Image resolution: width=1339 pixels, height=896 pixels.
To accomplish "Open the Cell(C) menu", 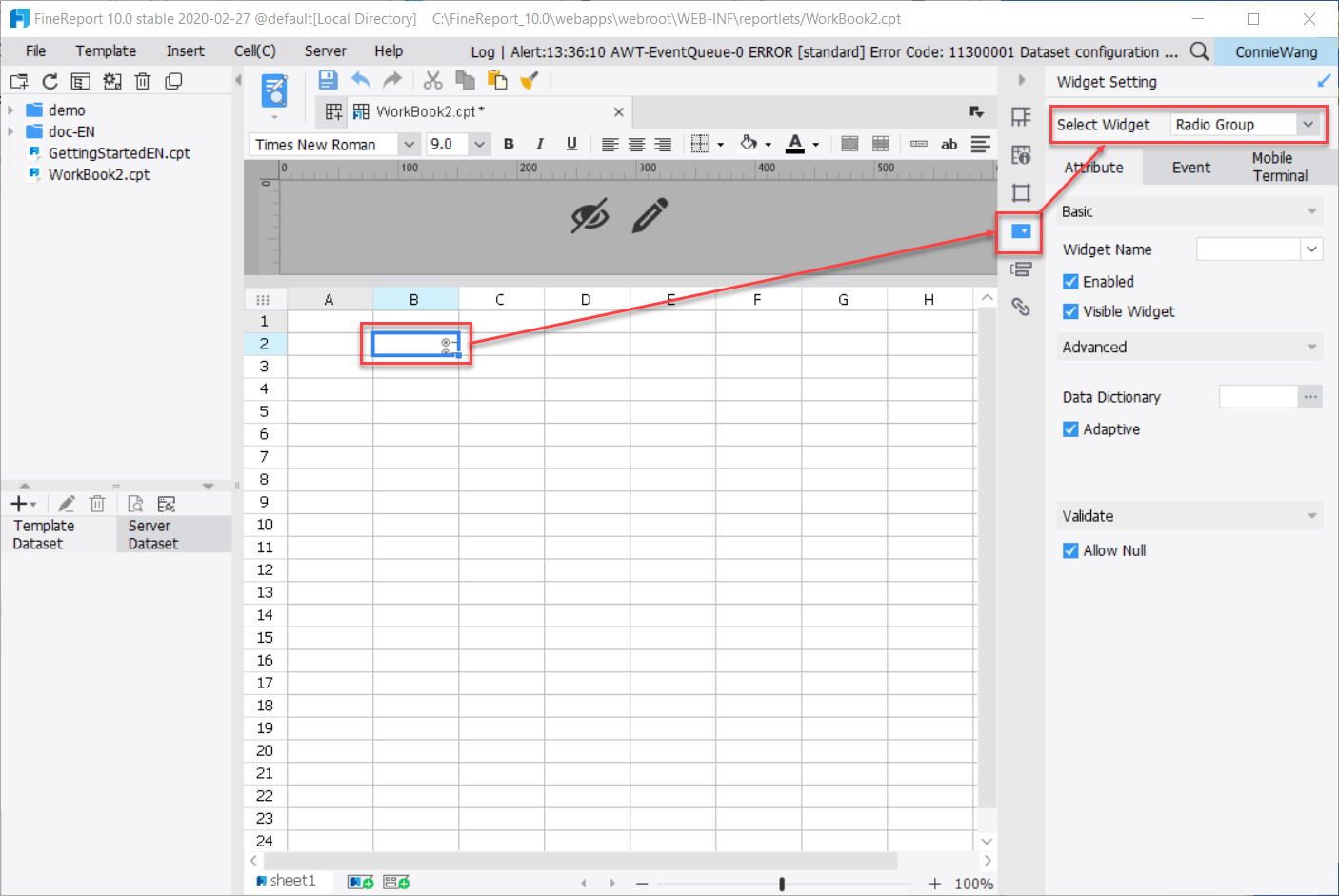I will click(x=253, y=50).
